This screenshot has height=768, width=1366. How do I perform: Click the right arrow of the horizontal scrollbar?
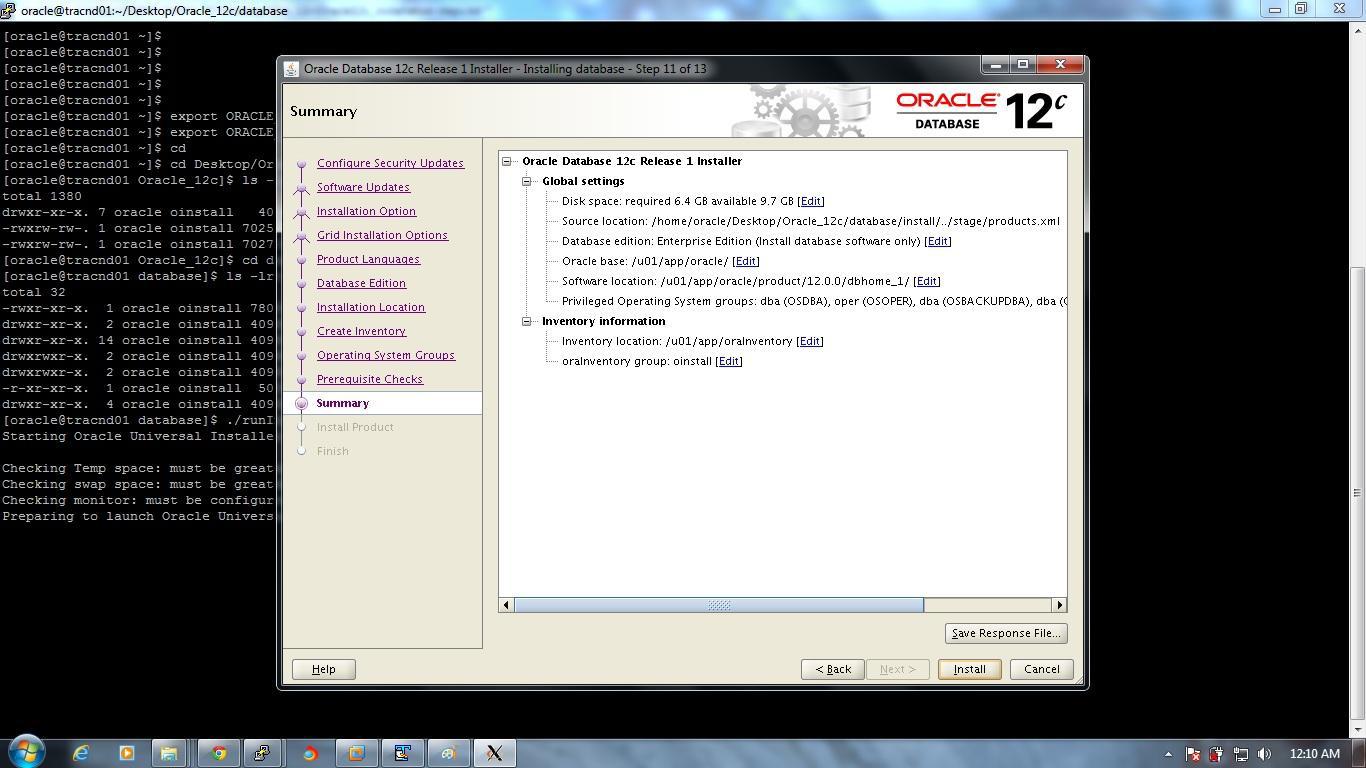[x=1060, y=605]
